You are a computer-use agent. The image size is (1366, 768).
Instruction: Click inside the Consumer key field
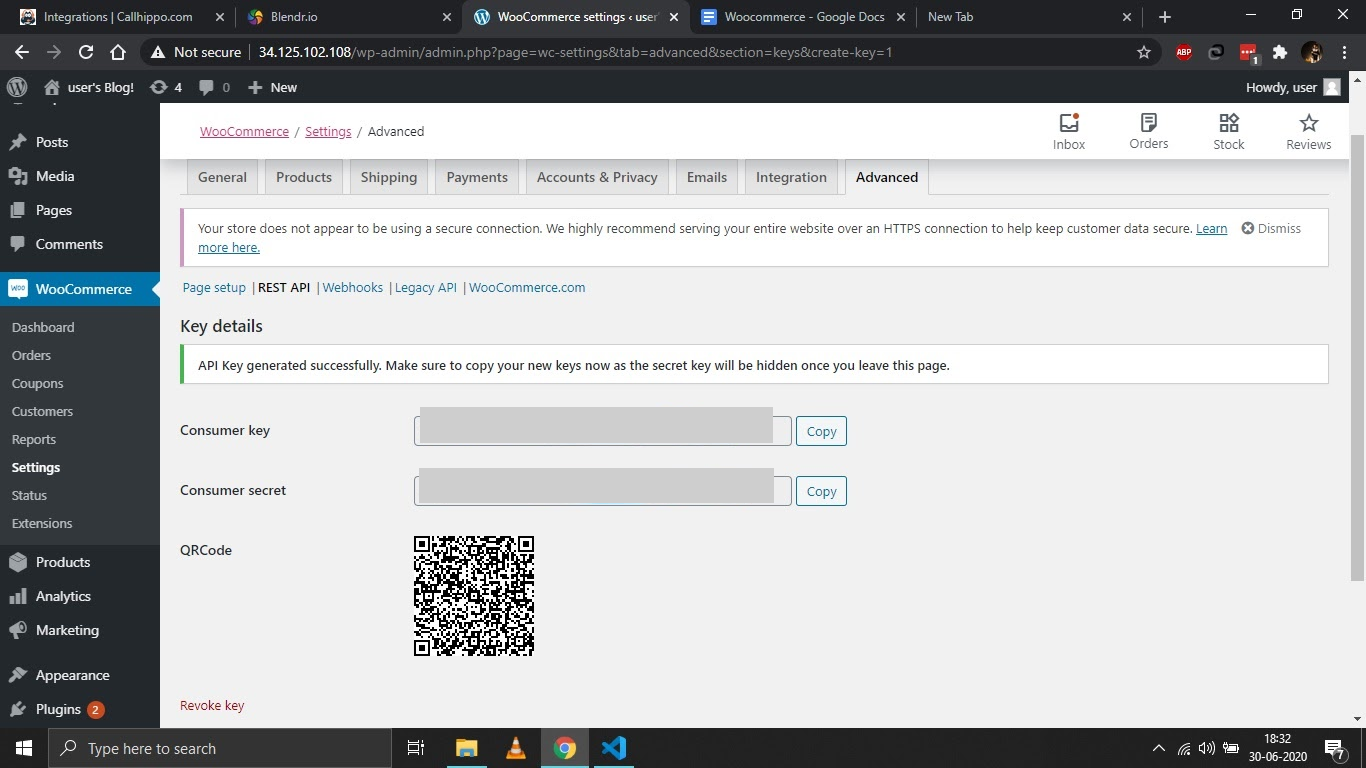coord(603,431)
